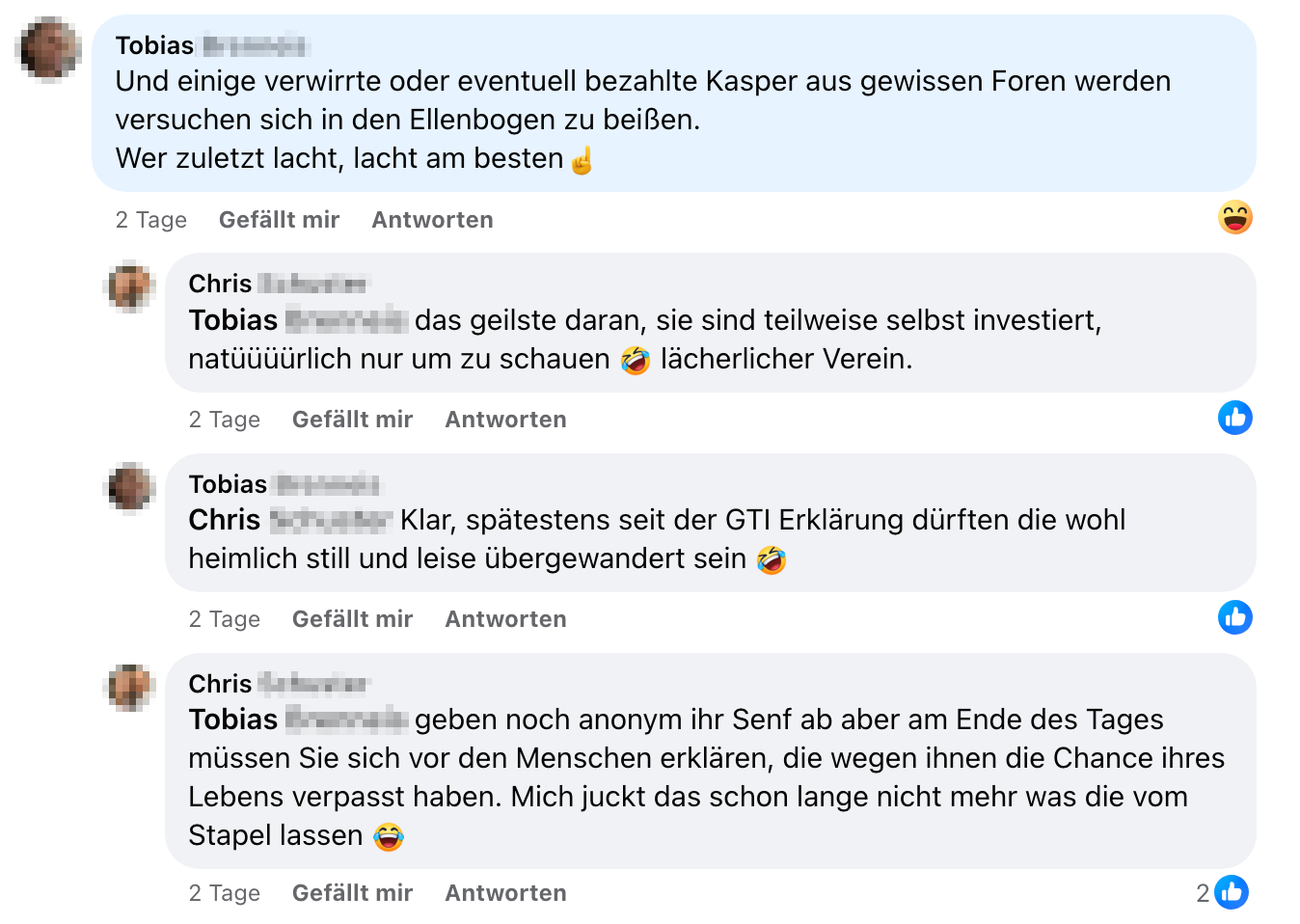Click the laughing reaction emoji on Tobias's first comment

pyautogui.click(x=1234, y=218)
